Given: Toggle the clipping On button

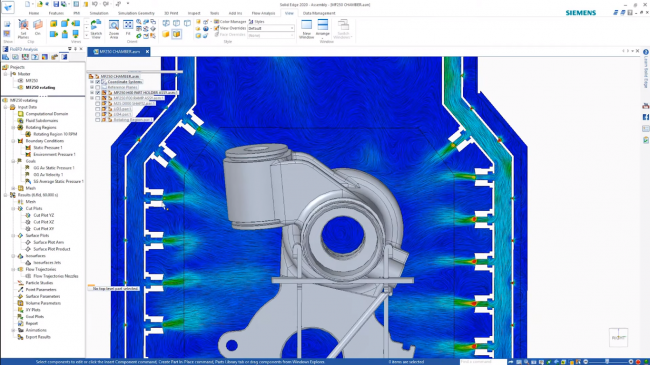Looking at the screenshot, I should (38, 28).
